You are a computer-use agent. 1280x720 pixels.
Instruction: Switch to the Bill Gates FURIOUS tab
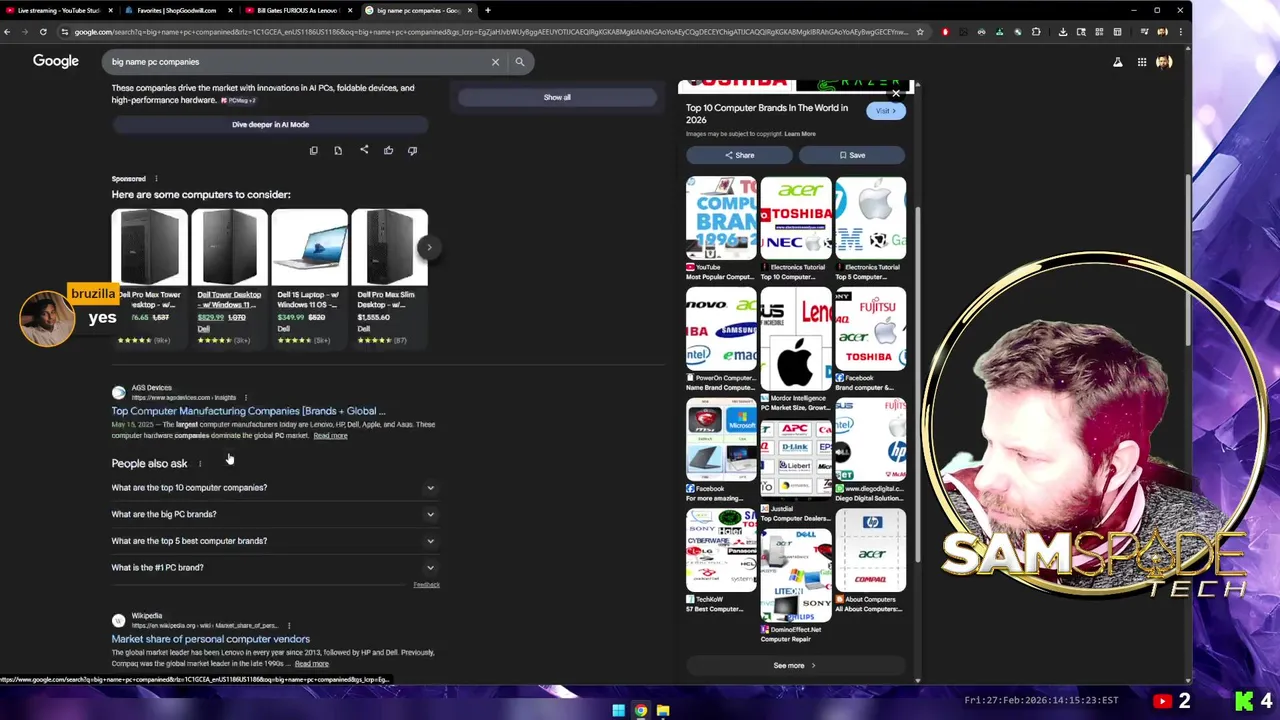(297, 10)
